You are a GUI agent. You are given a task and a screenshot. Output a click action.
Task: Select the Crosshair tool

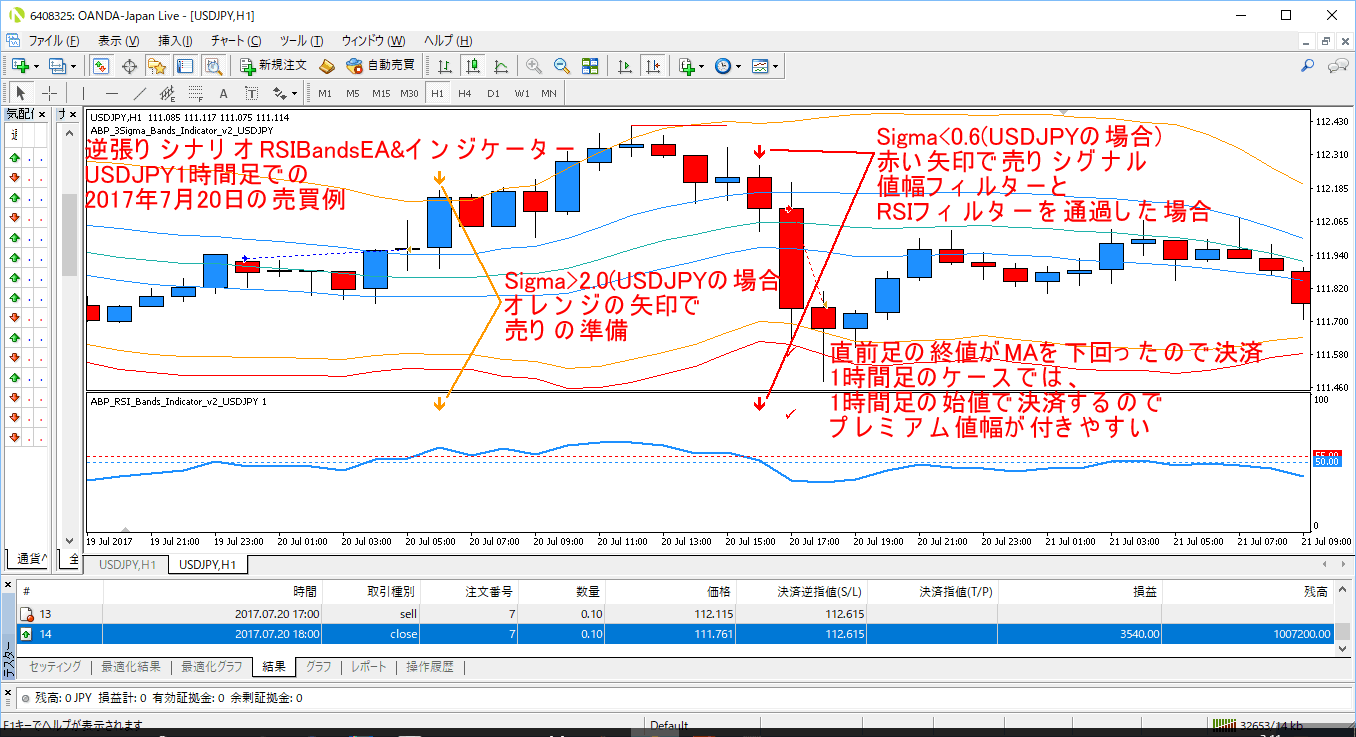[x=49, y=93]
